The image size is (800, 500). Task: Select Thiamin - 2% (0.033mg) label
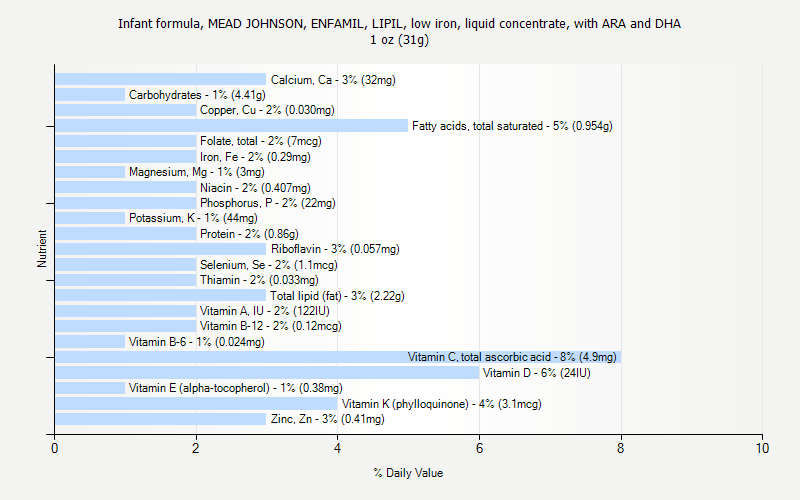point(259,280)
